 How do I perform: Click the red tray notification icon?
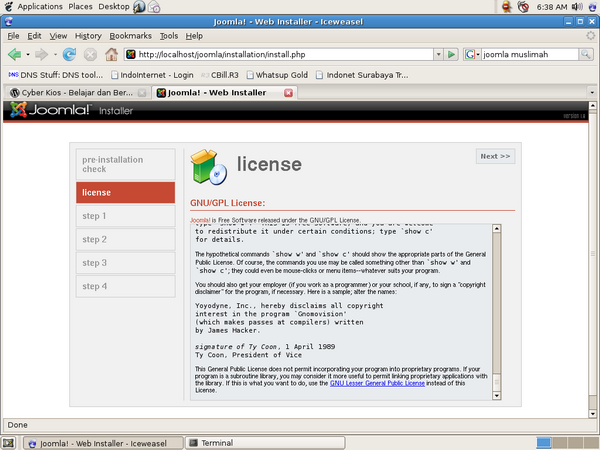pyautogui.click(x=507, y=7)
